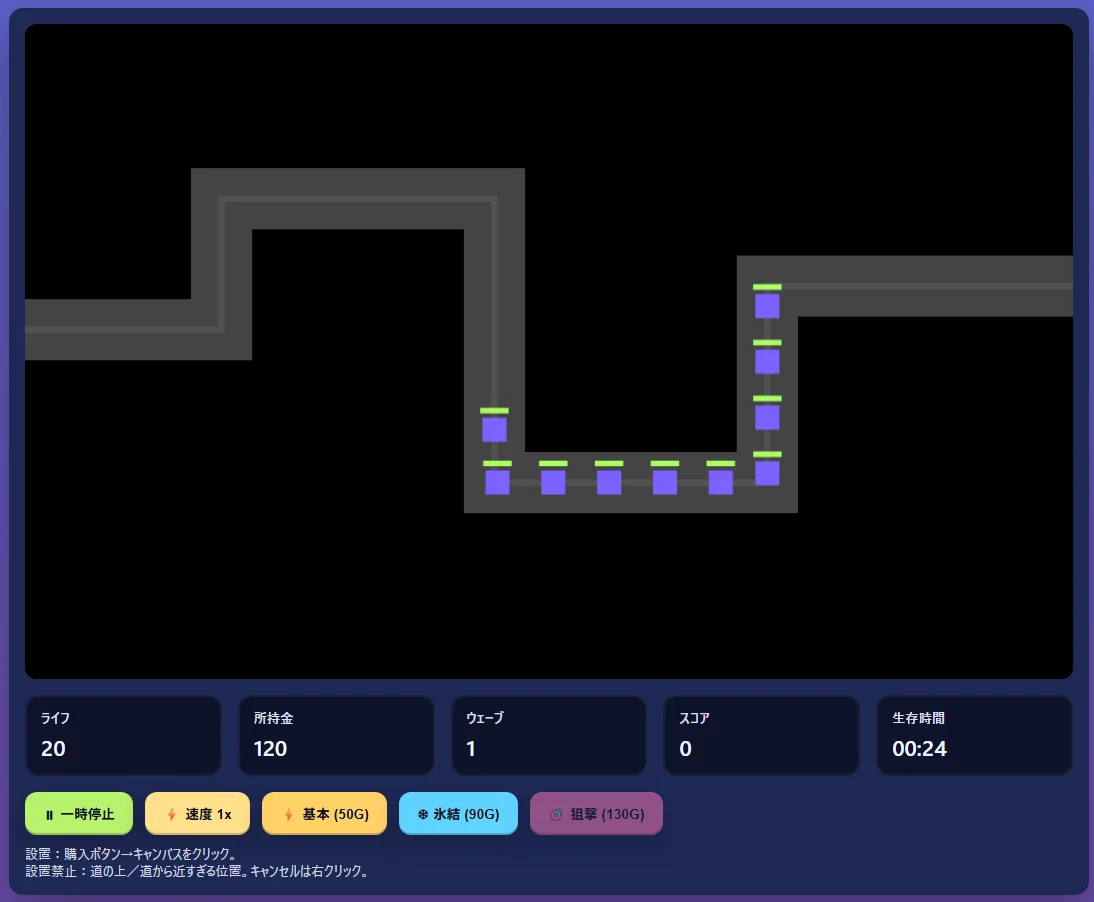Viewport: 1094px width, 902px height.
Task: Toggle the 速度 1x speed button
Action: click(197, 814)
